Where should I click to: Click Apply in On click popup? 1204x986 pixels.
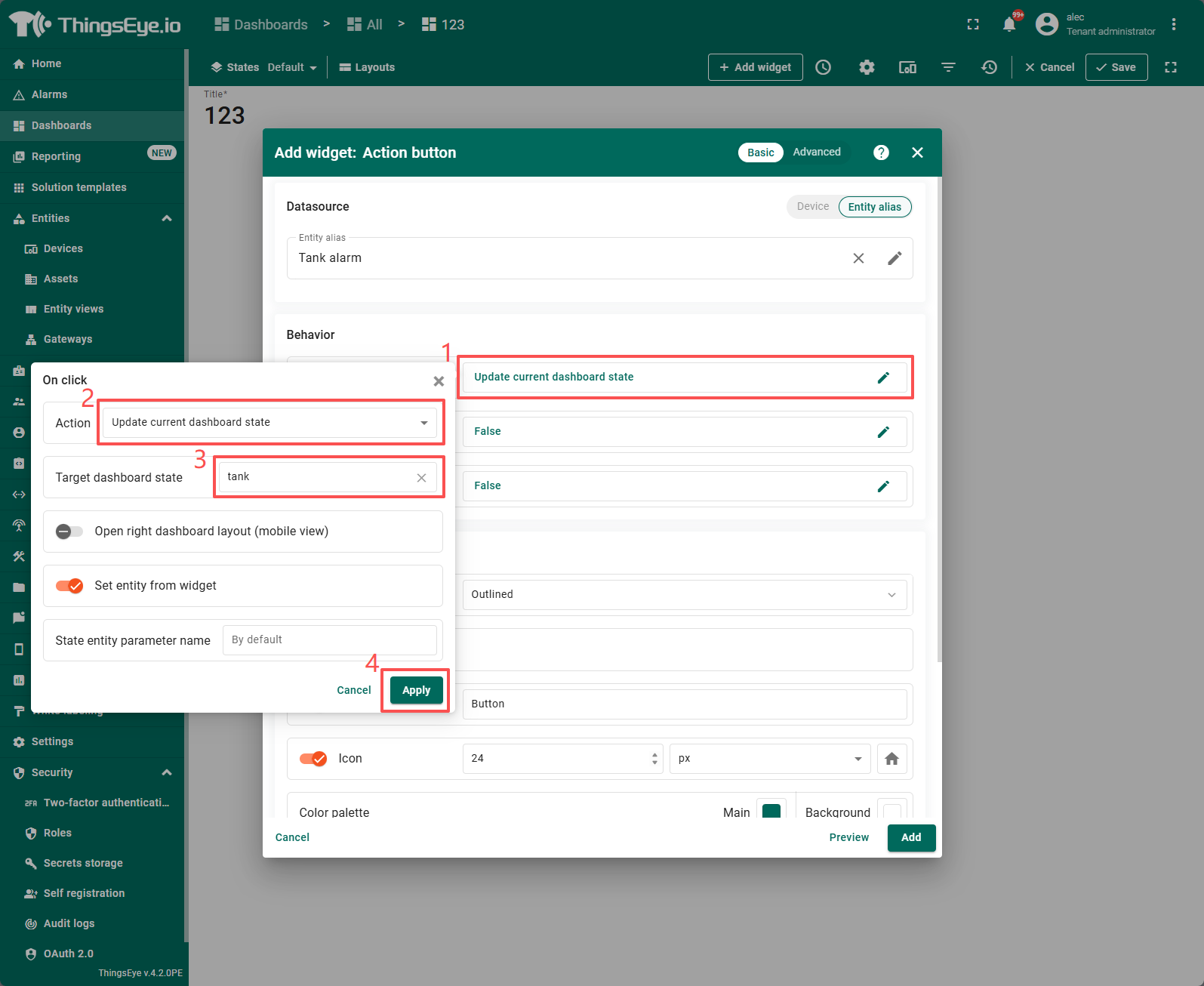point(416,690)
